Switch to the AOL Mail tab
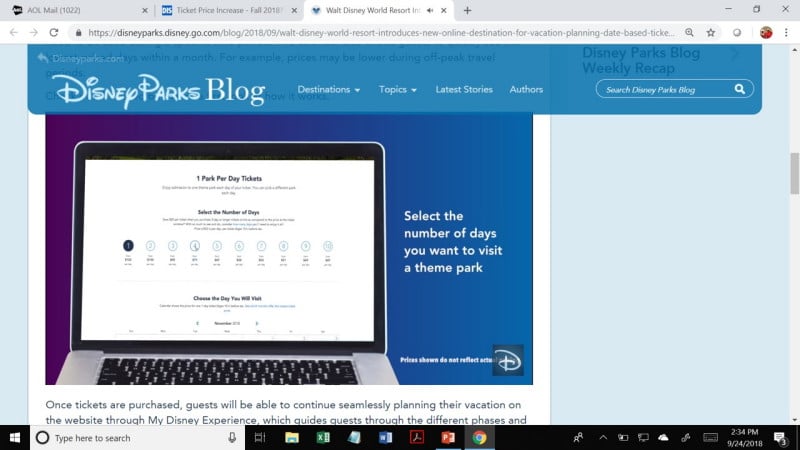Image resolution: width=800 pixels, height=450 pixels. [77, 10]
